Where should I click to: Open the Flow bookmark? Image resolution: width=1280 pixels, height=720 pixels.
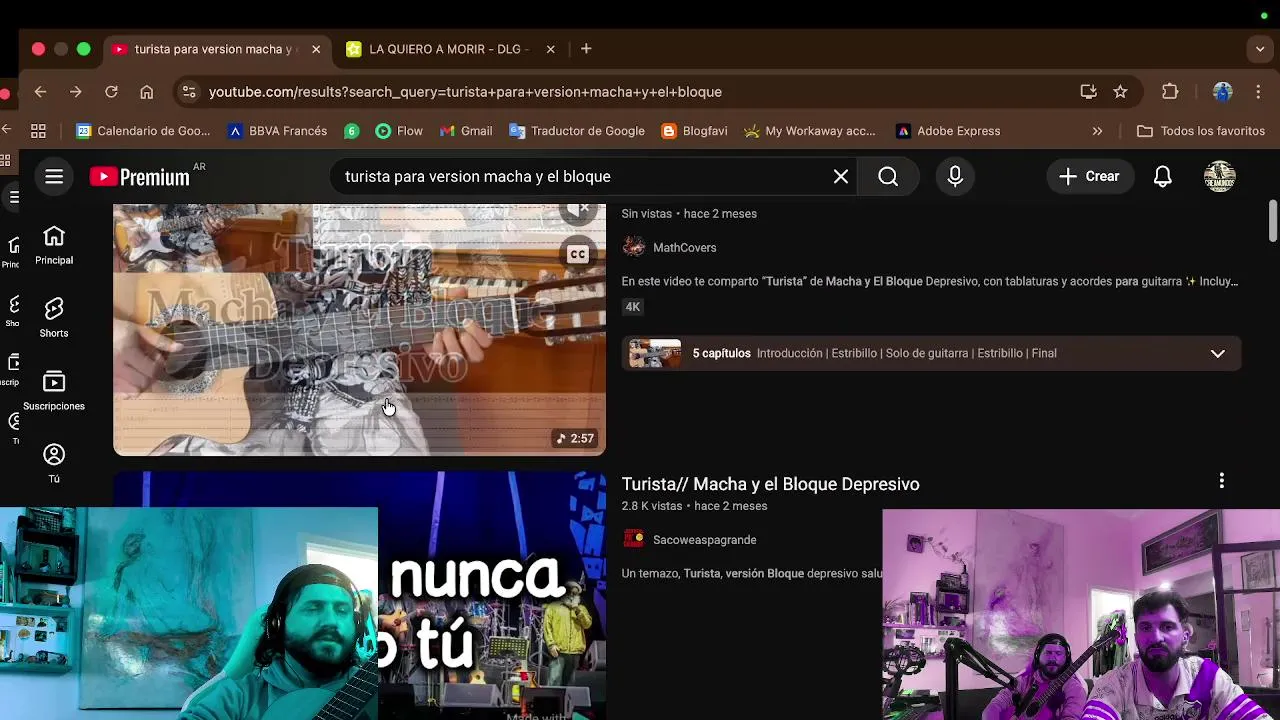[399, 131]
